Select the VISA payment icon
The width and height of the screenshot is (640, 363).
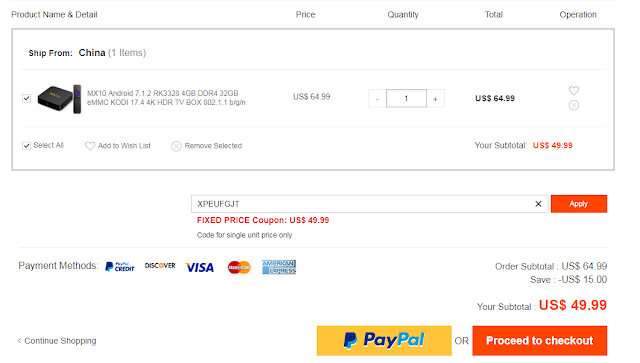point(200,267)
